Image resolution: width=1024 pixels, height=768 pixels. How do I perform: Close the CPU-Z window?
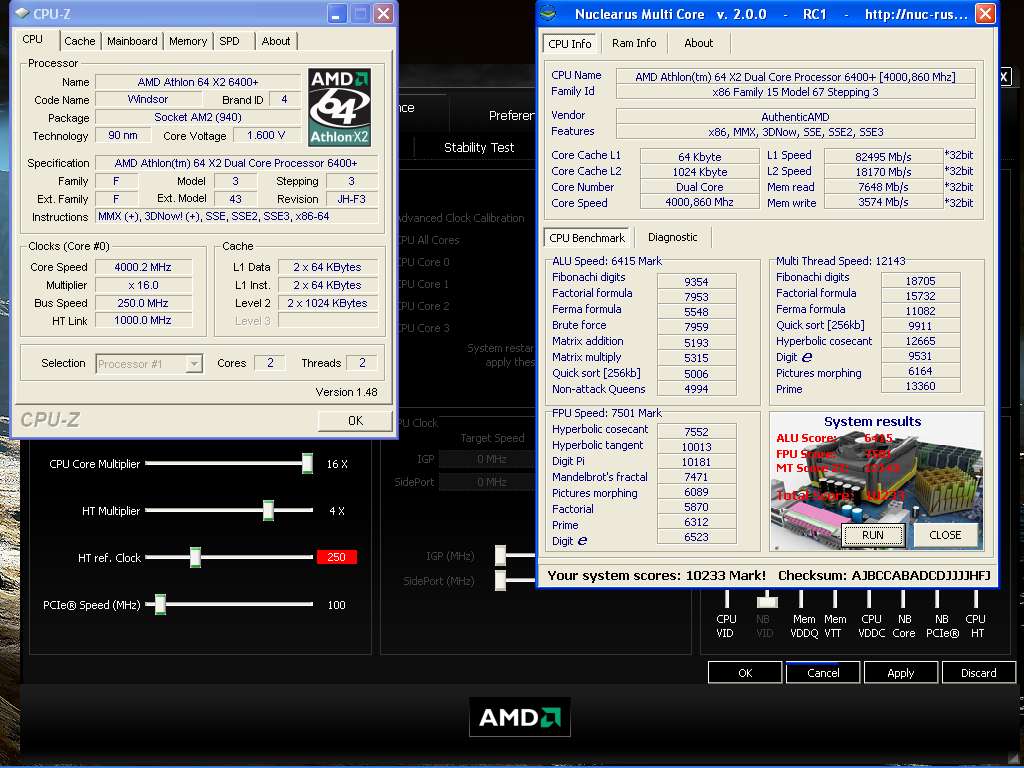[384, 14]
